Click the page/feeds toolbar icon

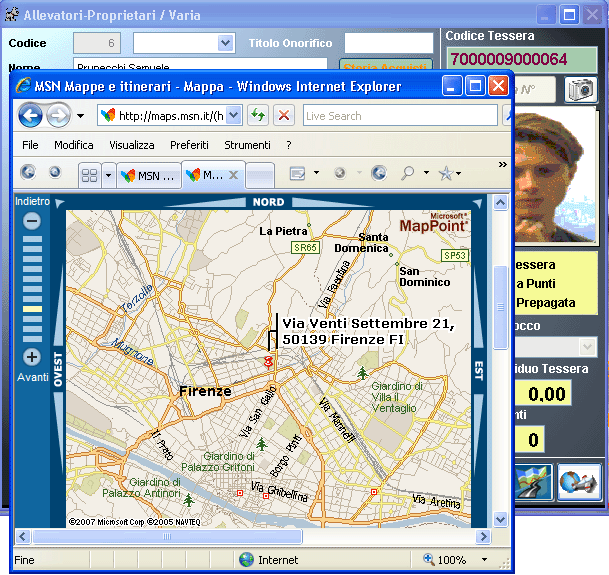coord(298,173)
